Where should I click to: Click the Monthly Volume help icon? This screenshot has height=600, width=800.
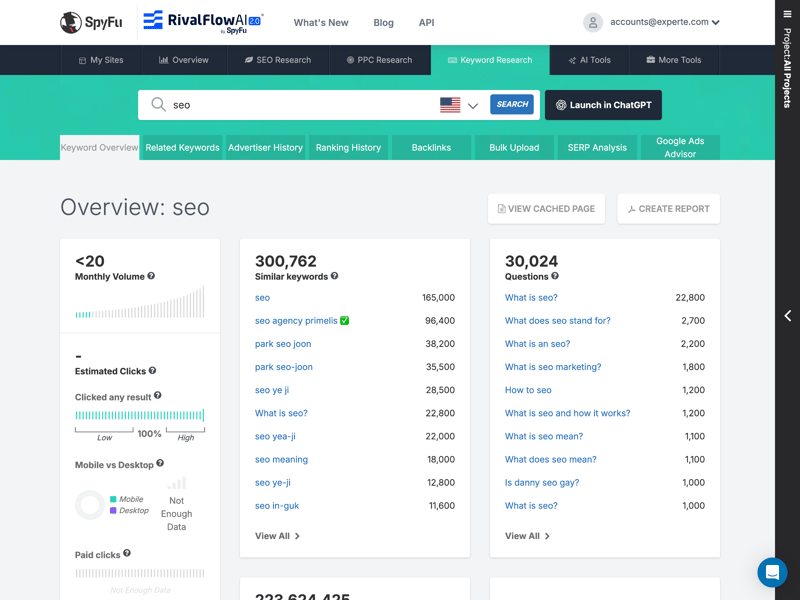coord(152,276)
